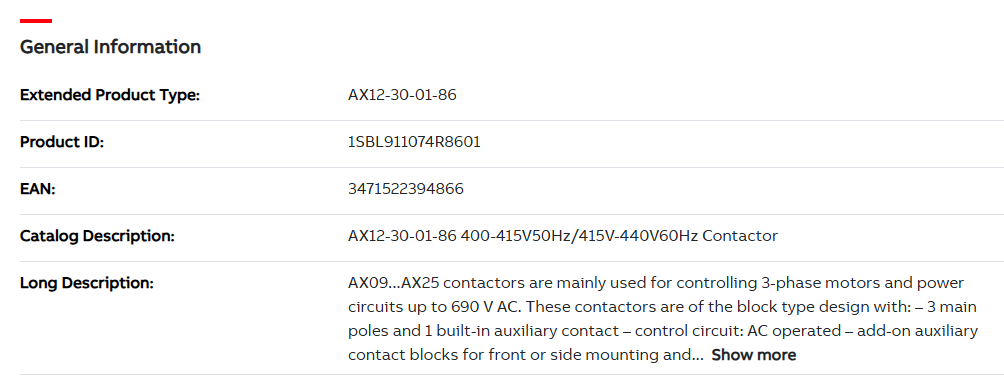Select the Product ID label
This screenshot has width=1004, height=379.
click(x=61, y=142)
